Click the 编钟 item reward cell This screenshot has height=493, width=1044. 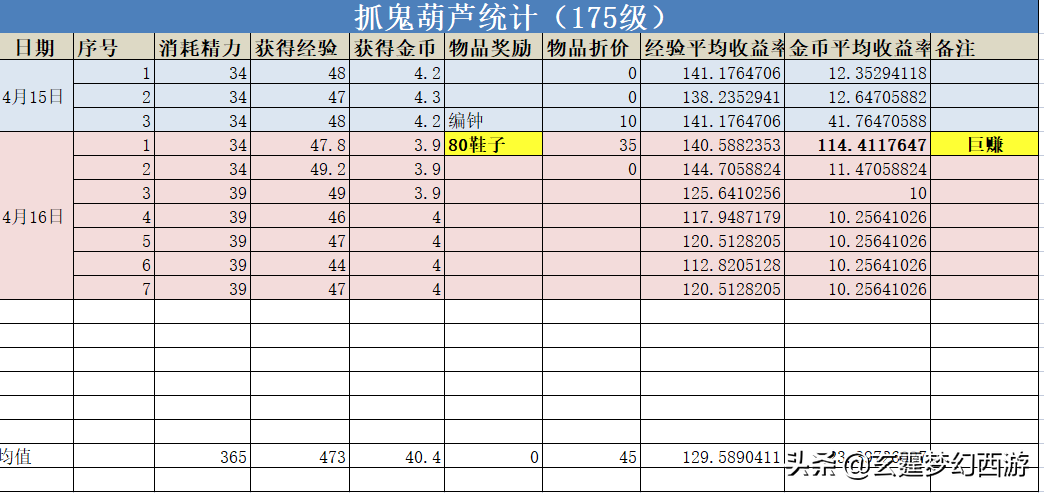click(493, 121)
